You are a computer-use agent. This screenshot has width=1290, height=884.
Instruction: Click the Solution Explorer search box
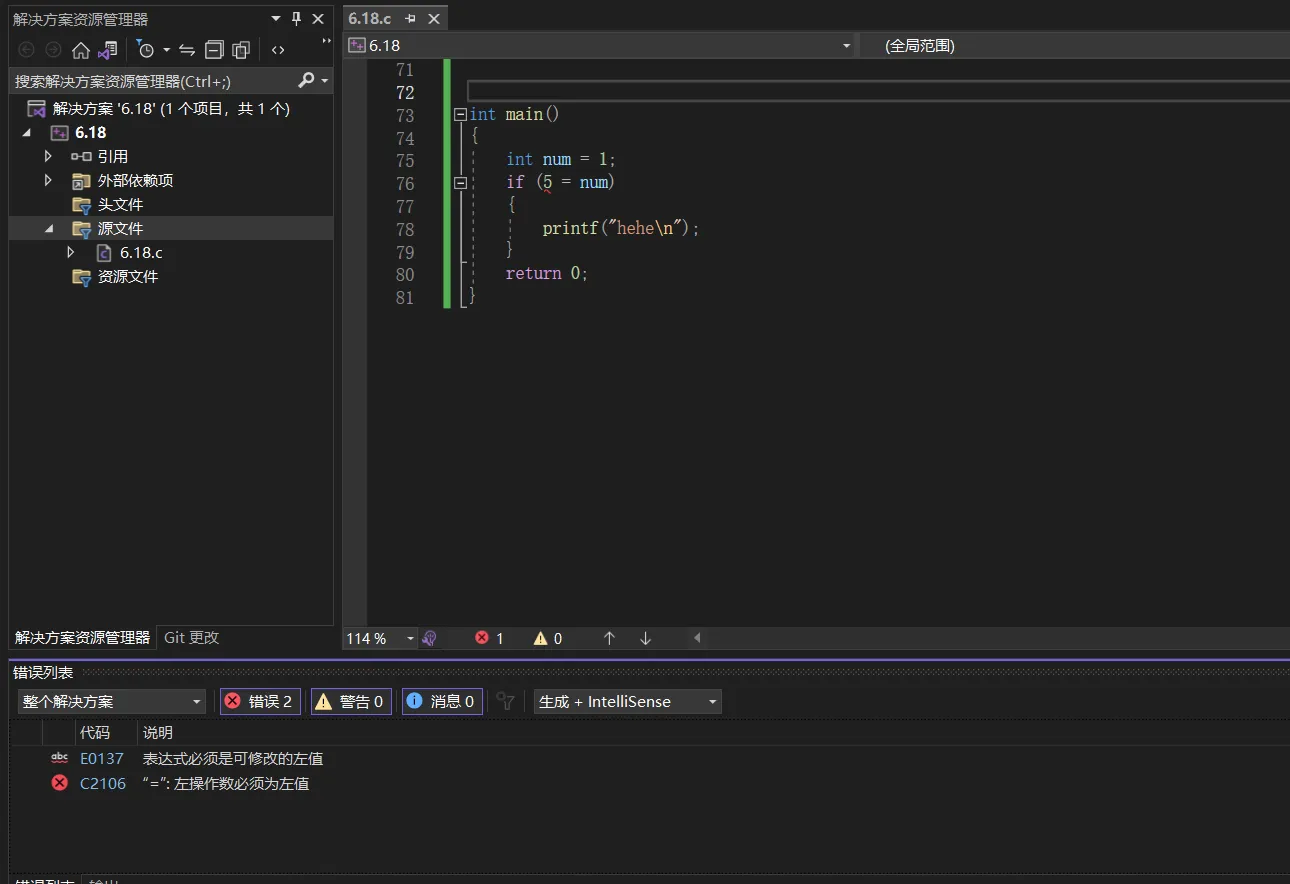[153, 81]
